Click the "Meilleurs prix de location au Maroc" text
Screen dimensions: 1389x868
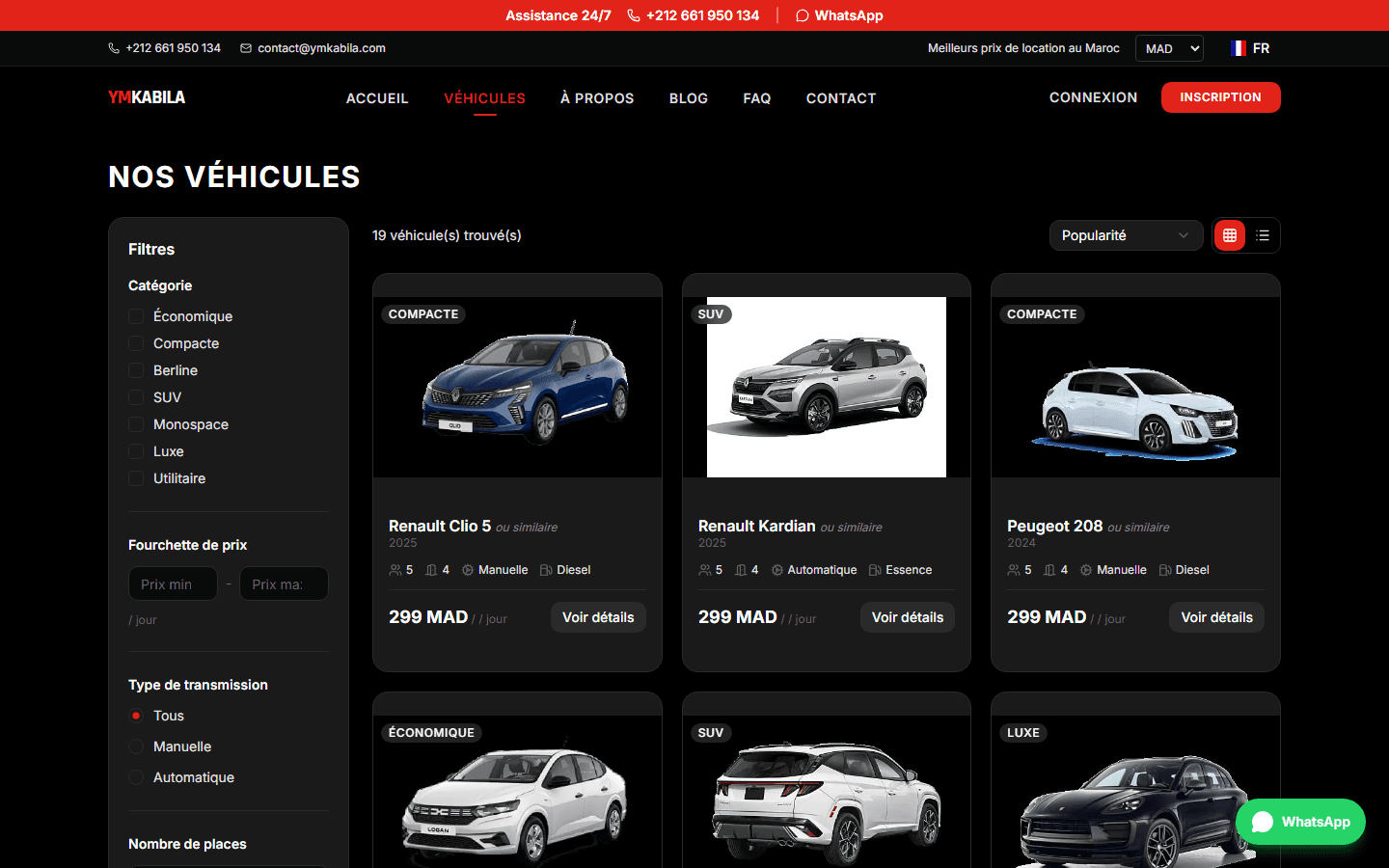point(1023,48)
